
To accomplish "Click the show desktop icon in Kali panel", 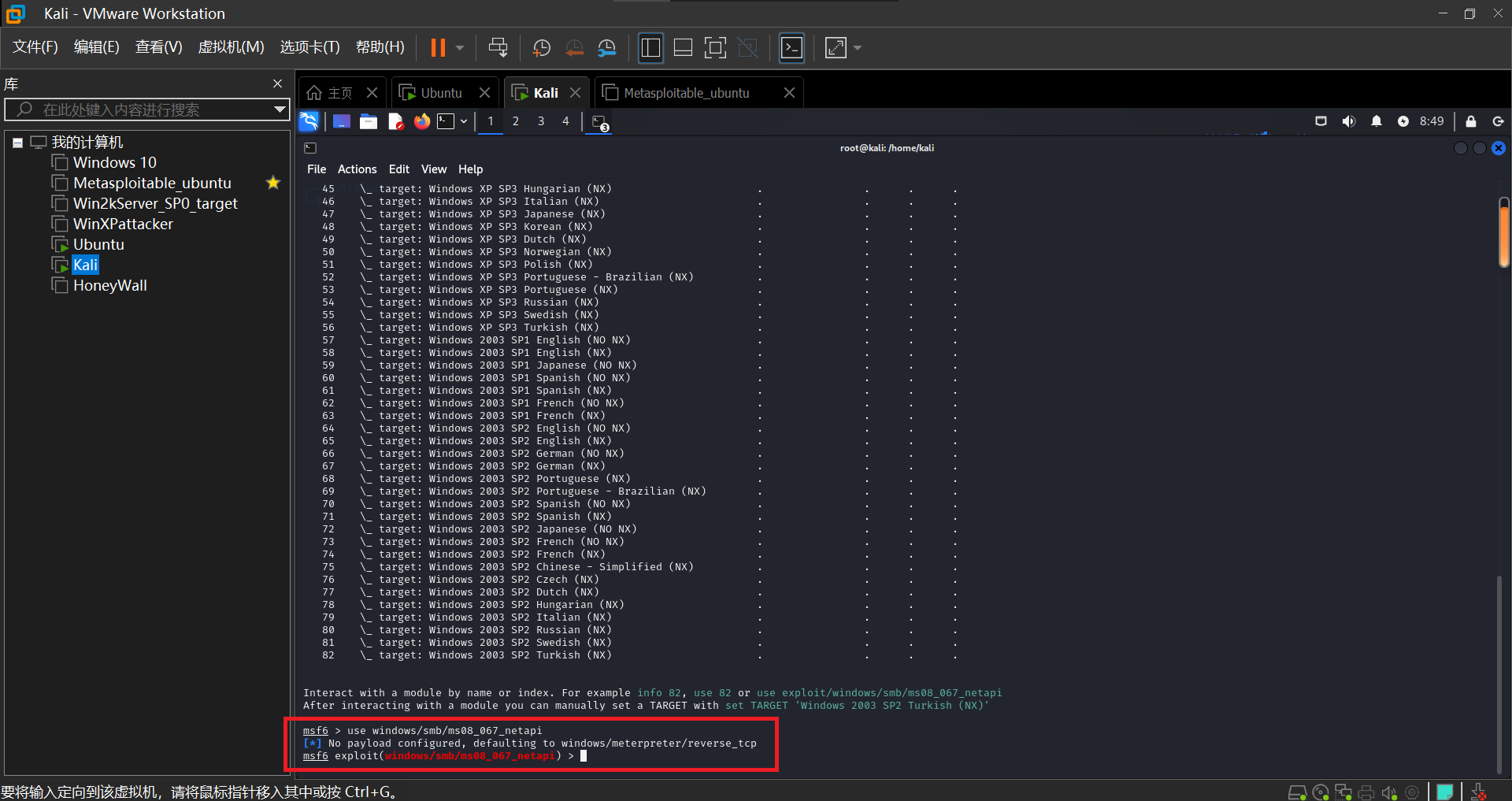I will (x=342, y=121).
